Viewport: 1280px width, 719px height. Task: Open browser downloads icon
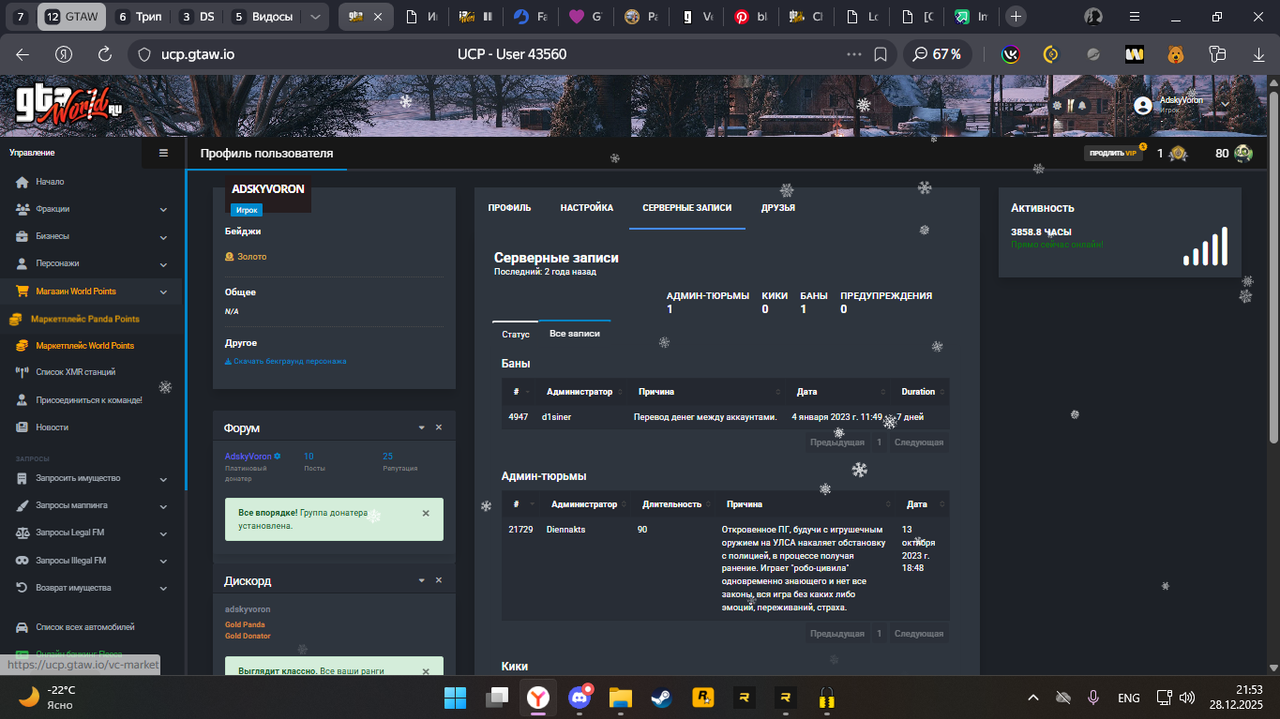(x=1258, y=54)
